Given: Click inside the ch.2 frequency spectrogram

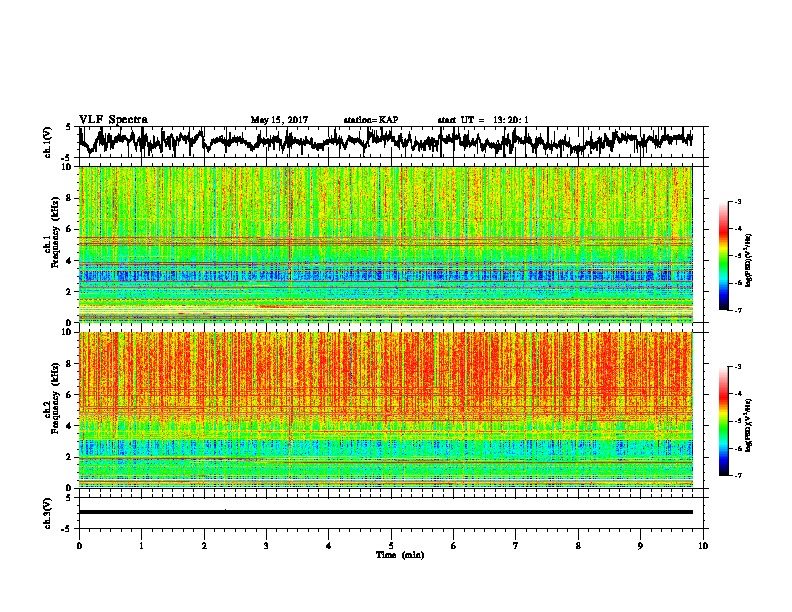Looking at the screenshot, I should click(385, 410).
